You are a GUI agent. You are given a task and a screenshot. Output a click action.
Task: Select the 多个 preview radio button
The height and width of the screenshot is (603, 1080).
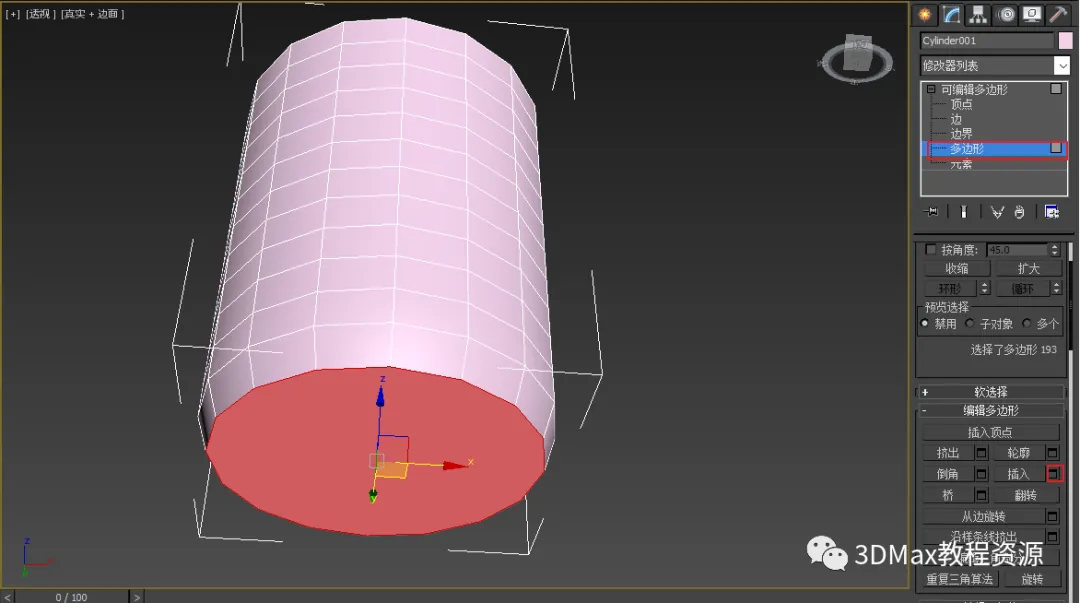tap(1026, 323)
